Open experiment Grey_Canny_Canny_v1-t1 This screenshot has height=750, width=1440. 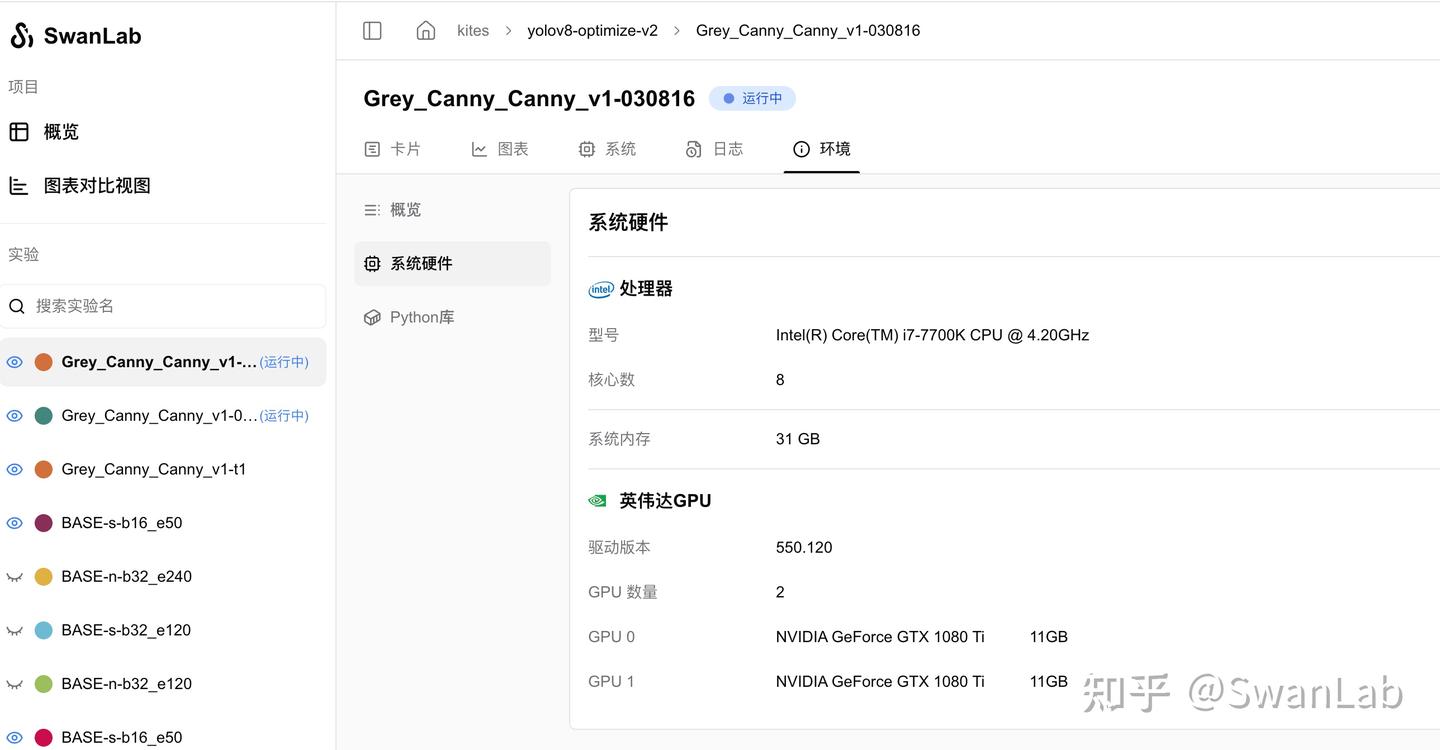pyautogui.click(x=153, y=470)
